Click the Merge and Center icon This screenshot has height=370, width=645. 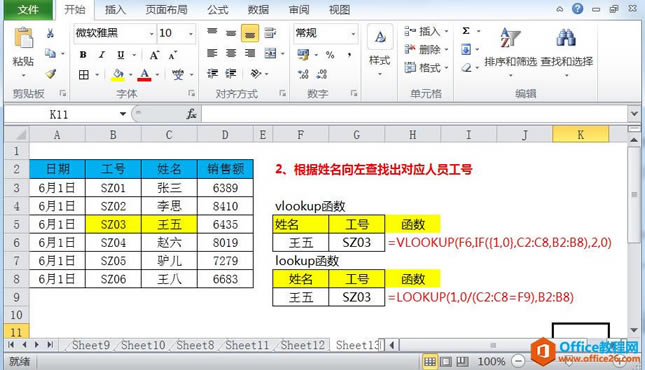click(x=270, y=53)
